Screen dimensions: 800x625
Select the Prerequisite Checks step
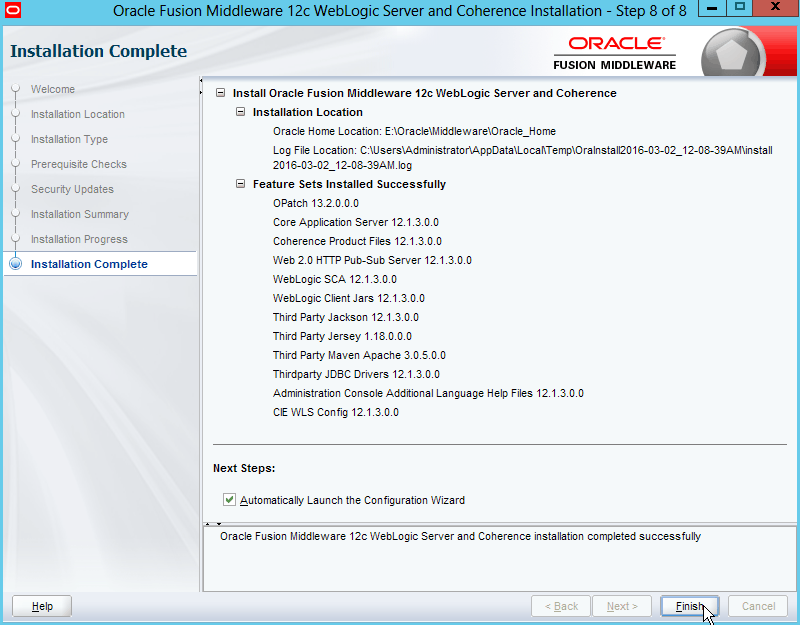pos(78,164)
